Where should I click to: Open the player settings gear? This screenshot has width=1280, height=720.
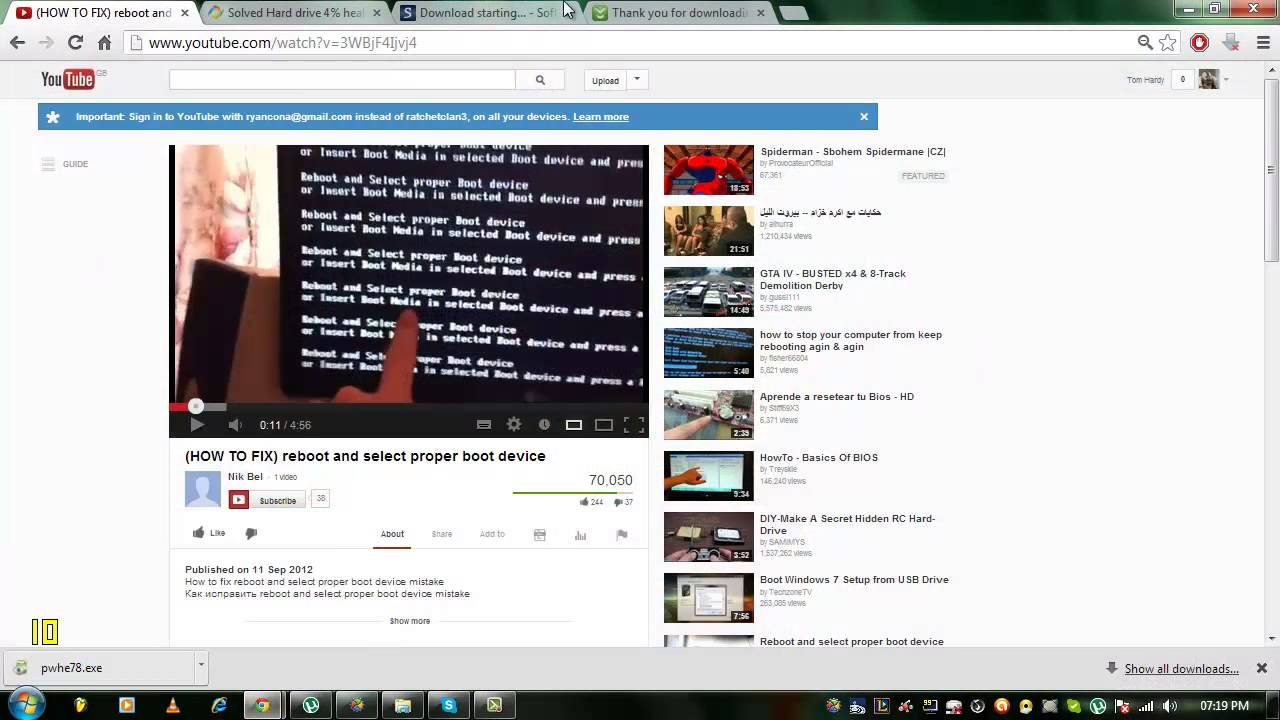[514, 425]
